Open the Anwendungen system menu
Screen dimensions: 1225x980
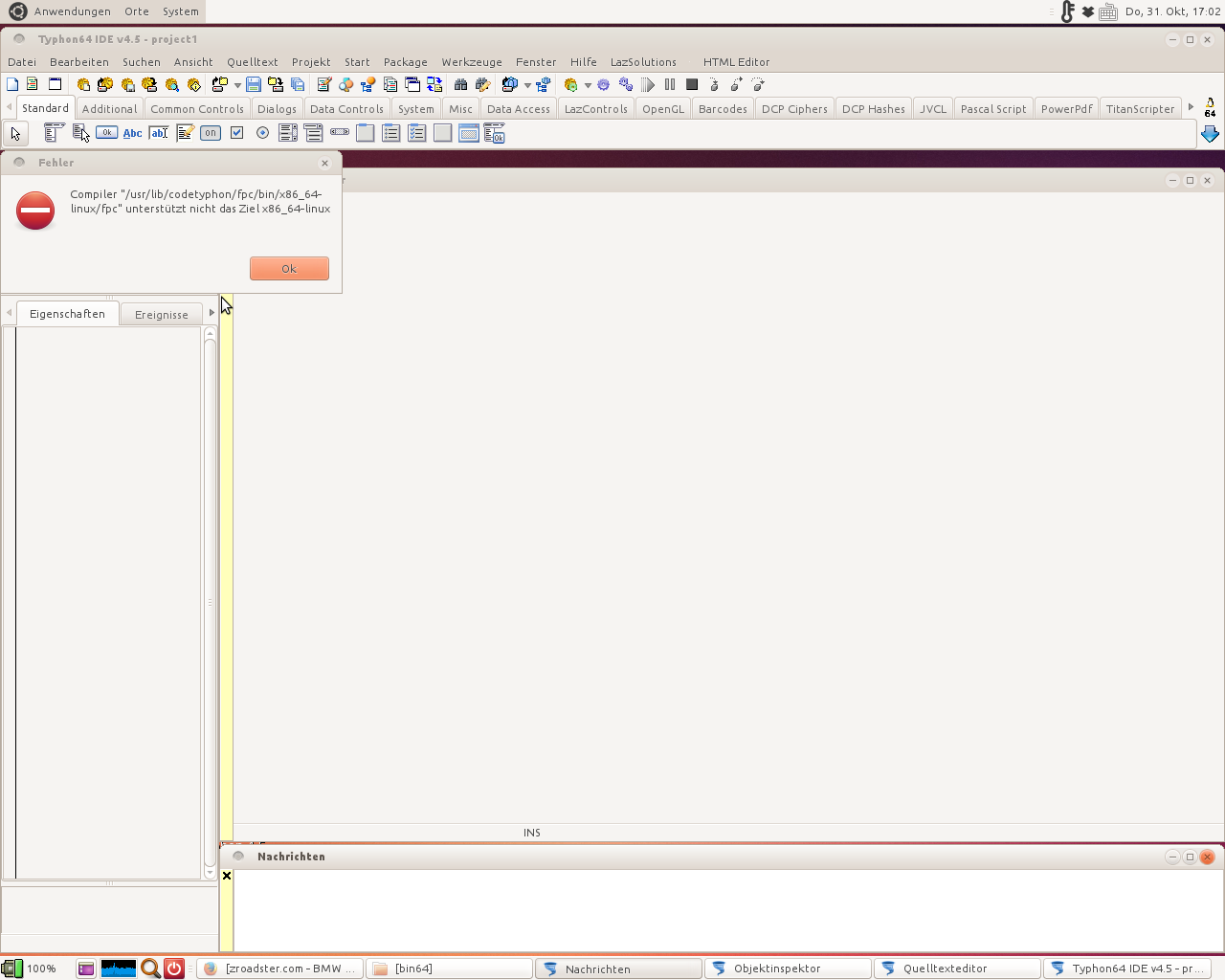pyautogui.click(x=72, y=11)
